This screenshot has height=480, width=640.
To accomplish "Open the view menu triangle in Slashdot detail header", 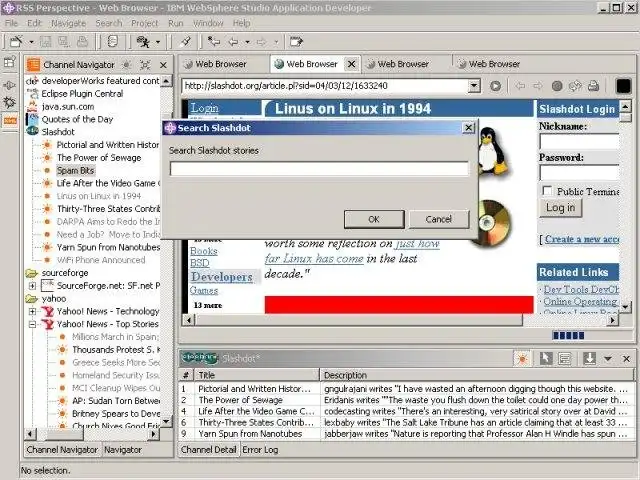I will coord(608,359).
